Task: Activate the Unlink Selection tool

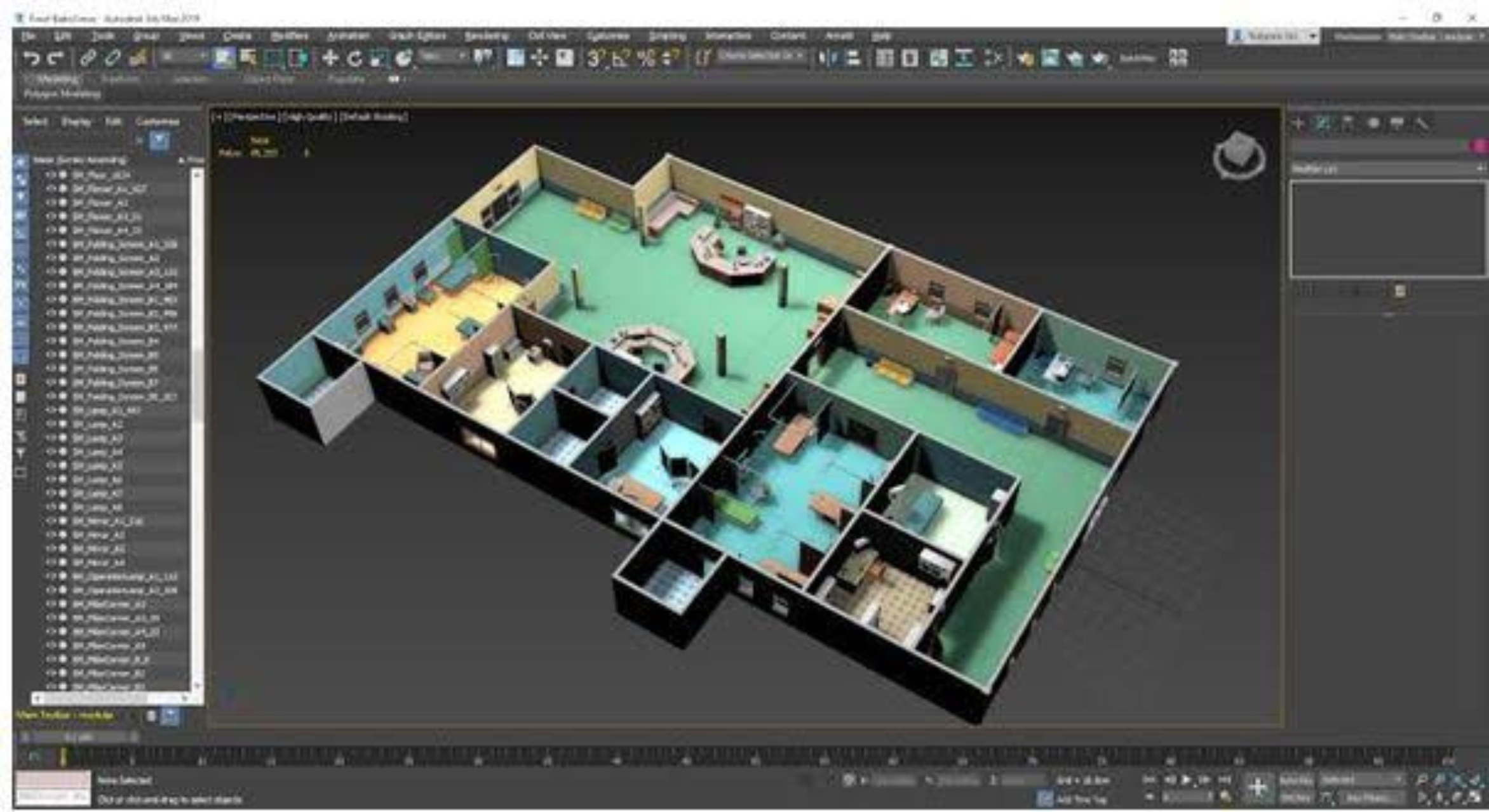Action: (x=112, y=58)
